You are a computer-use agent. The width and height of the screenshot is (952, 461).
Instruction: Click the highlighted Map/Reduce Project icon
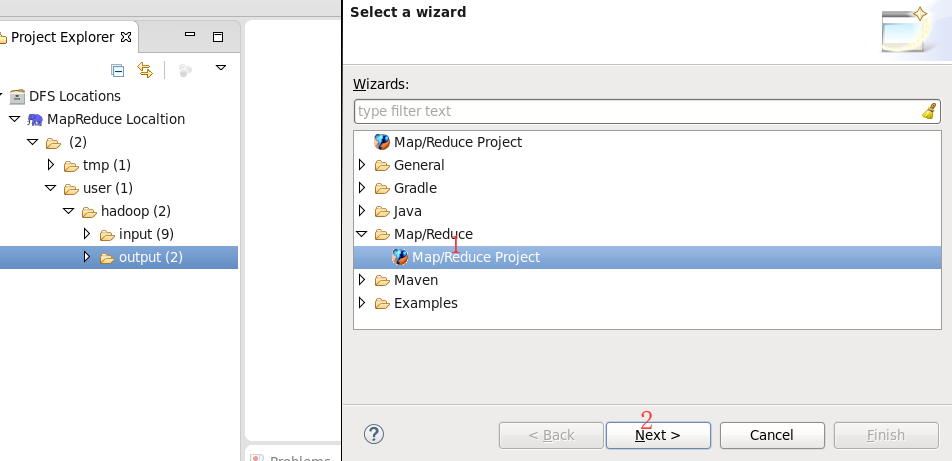400,257
